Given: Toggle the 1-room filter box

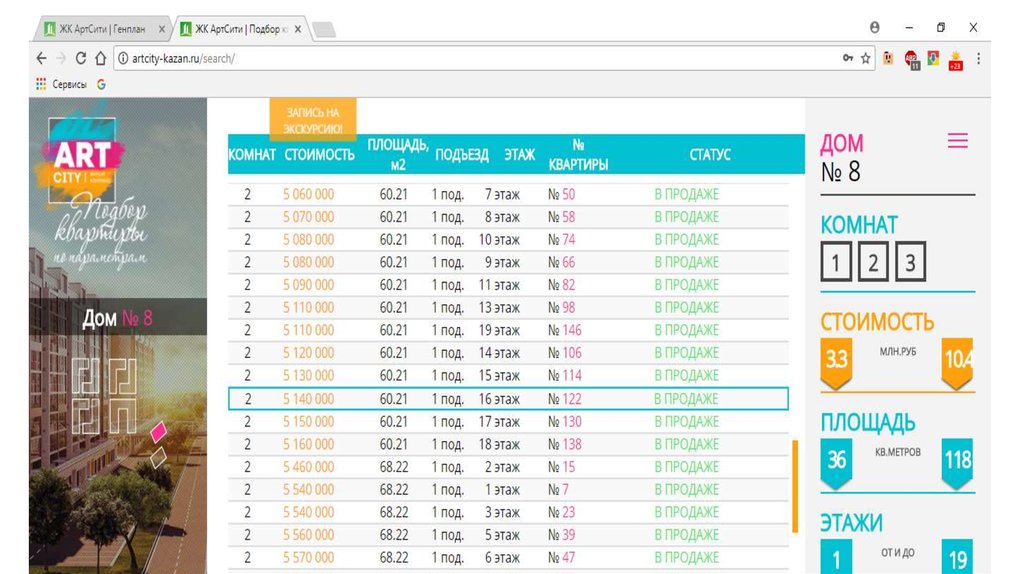Looking at the screenshot, I should tap(836, 264).
